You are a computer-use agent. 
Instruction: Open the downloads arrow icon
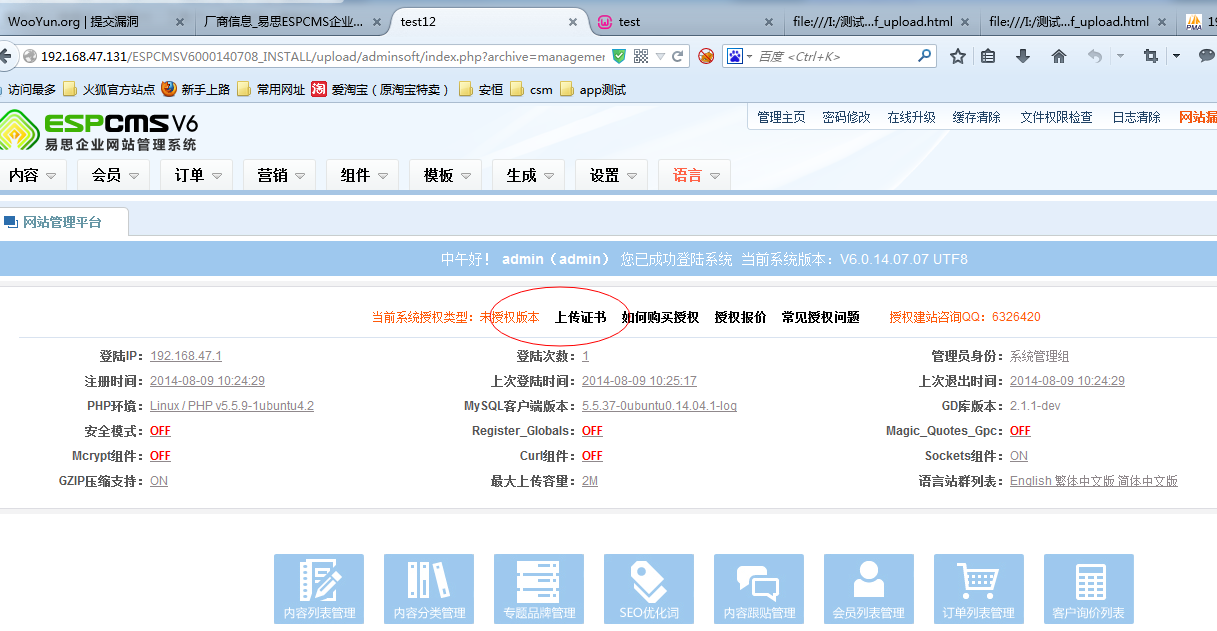[1023, 56]
